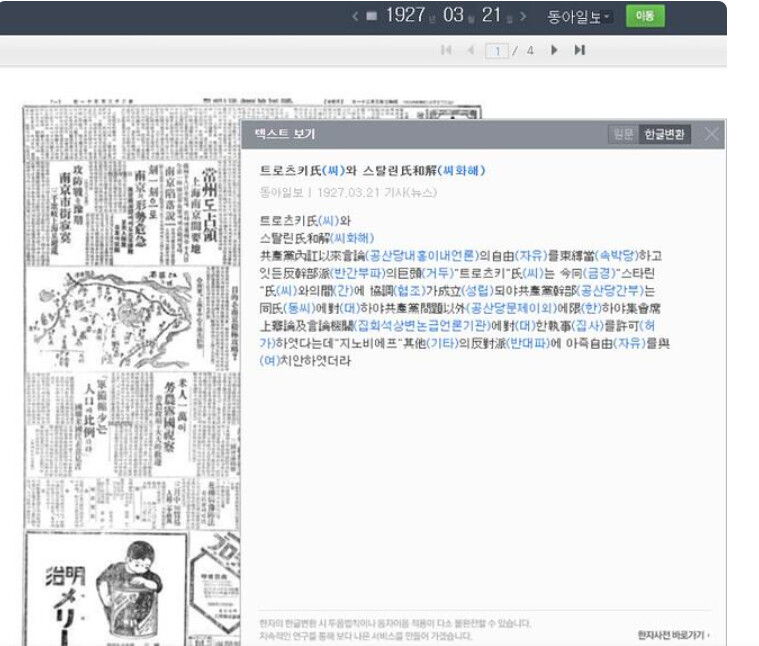This screenshot has height=646, width=759.
Task: Go to previous date arrow
Action: pos(356,16)
